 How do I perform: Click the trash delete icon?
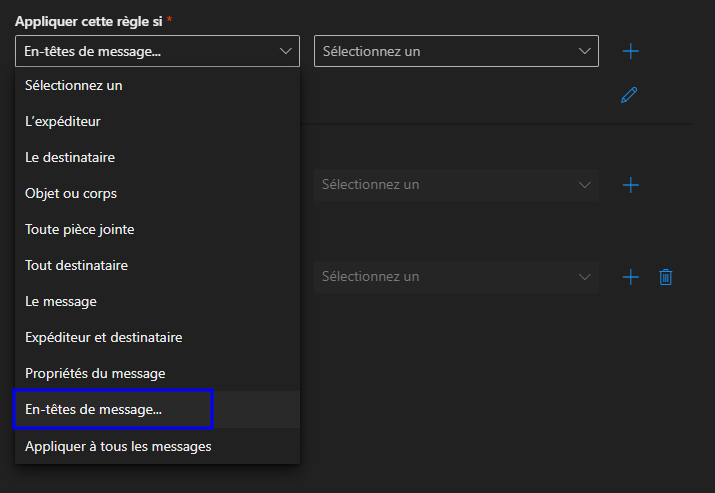(x=665, y=277)
